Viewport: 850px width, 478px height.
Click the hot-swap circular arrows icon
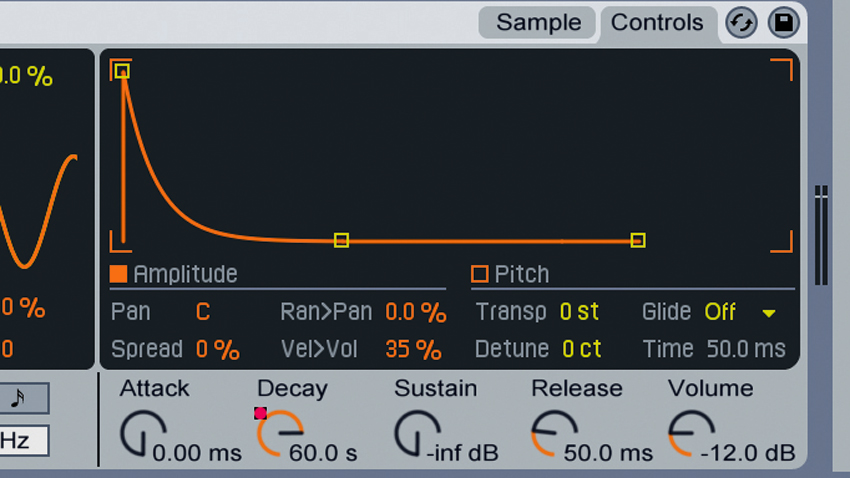coord(741,23)
